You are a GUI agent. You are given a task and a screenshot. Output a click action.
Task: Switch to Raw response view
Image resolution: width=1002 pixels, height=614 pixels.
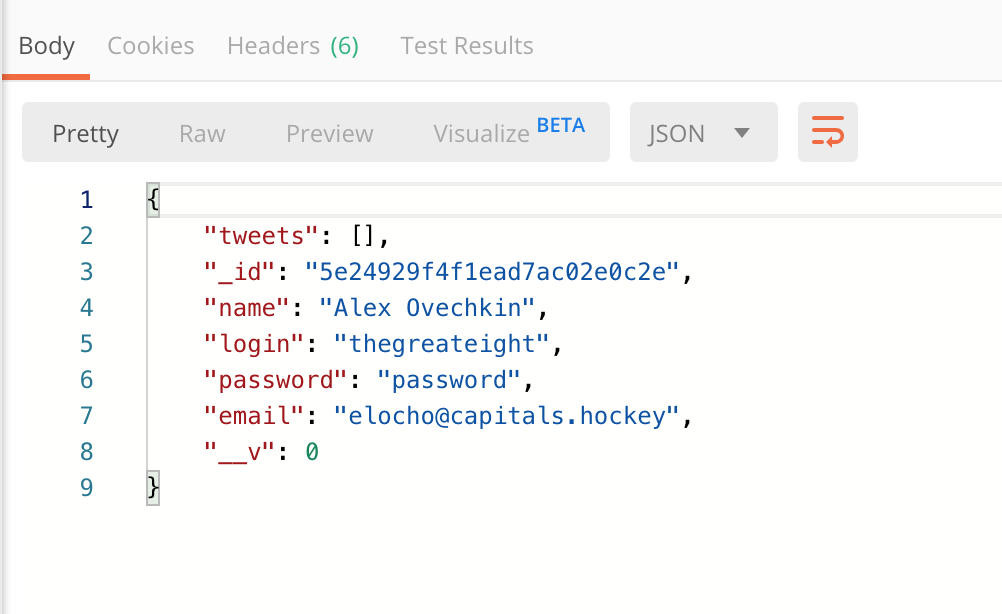point(202,134)
